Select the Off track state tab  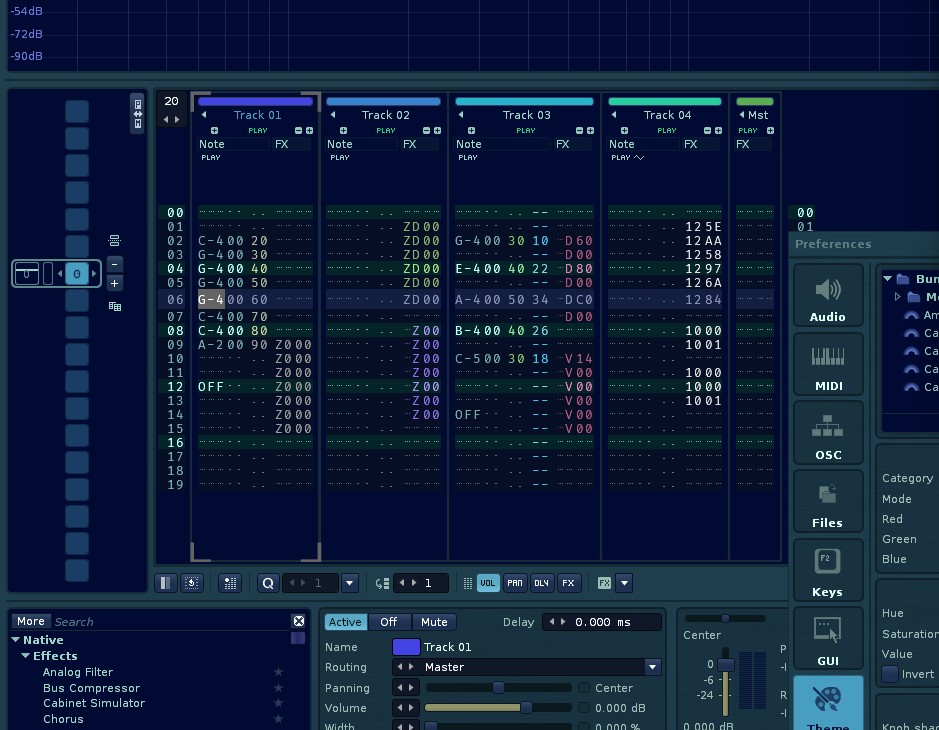(x=389, y=622)
